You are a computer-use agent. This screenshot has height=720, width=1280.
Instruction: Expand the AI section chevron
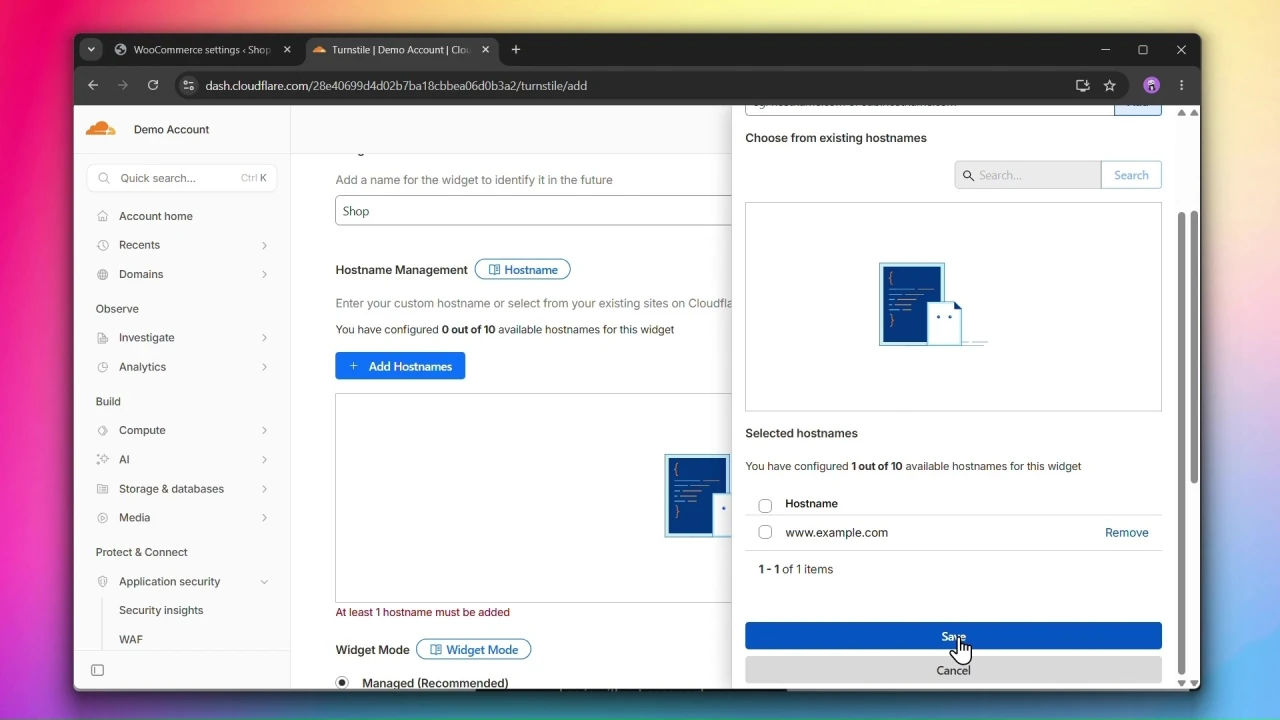264,459
